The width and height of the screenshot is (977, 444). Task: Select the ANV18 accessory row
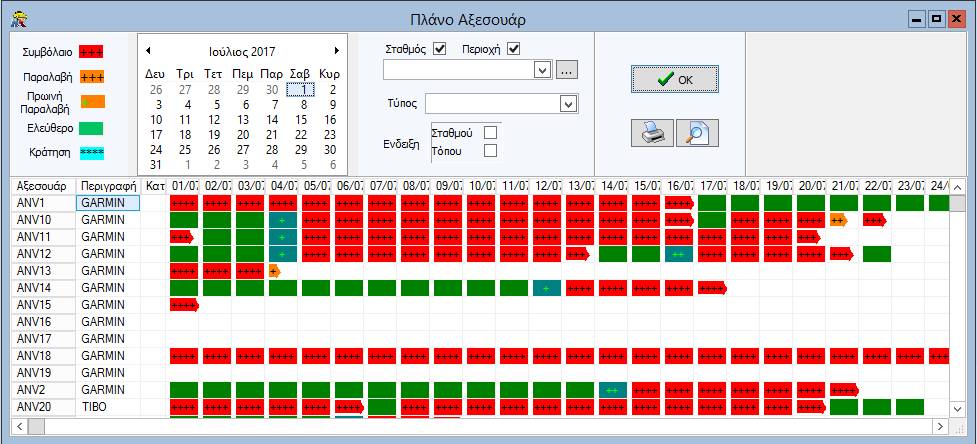(43, 356)
